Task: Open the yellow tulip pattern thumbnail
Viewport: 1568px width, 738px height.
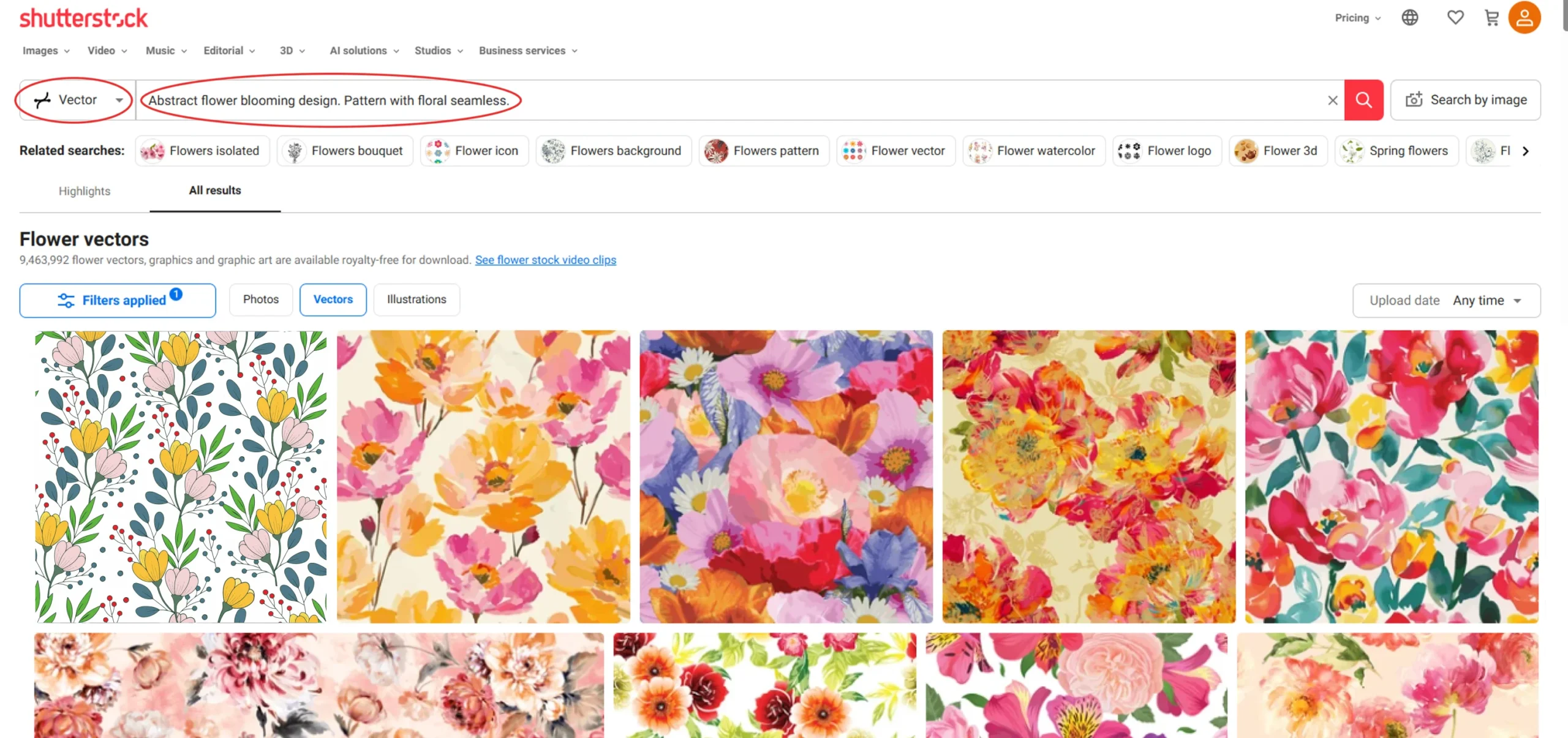Action: tap(181, 476)
